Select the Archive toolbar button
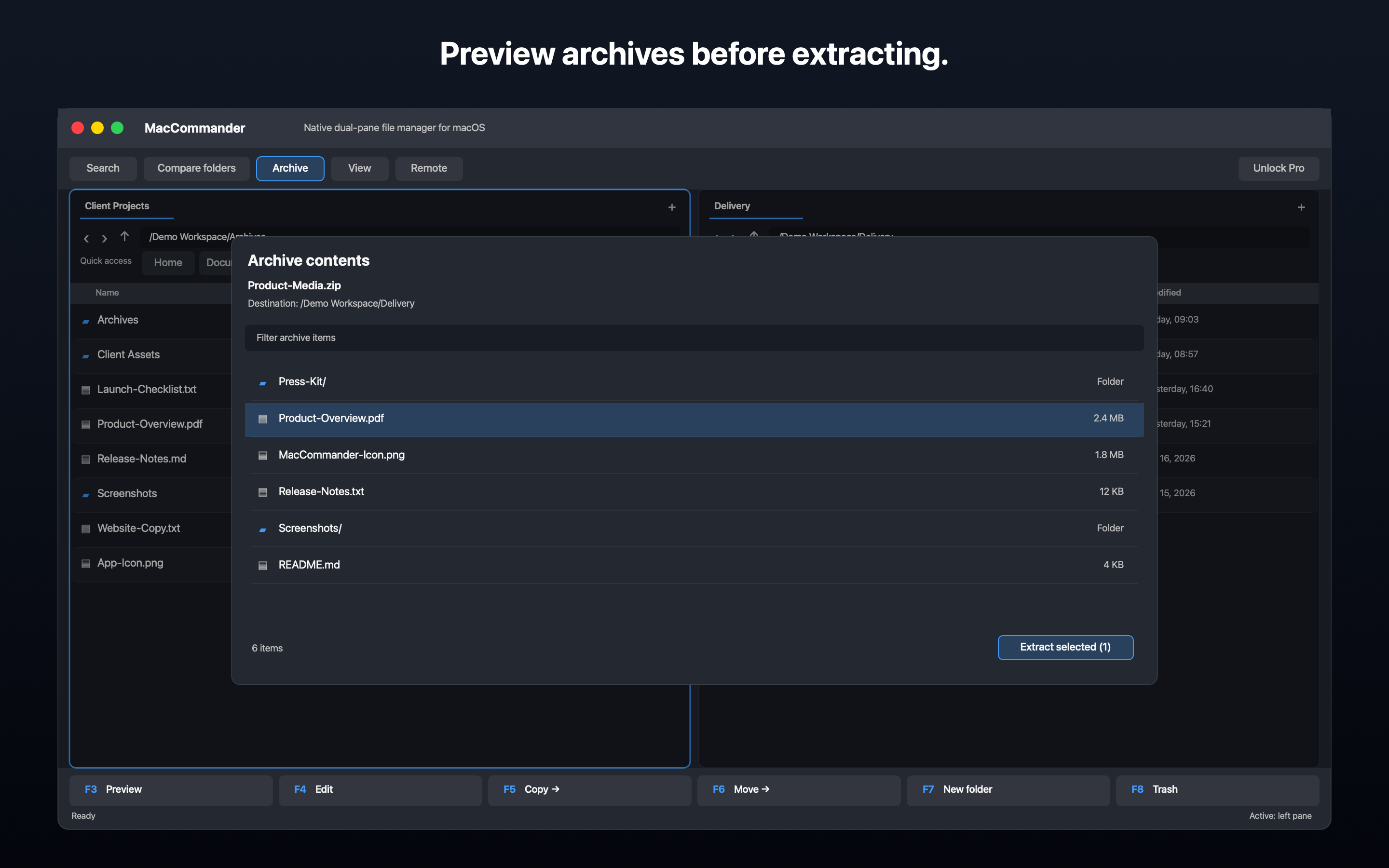This screenshot has width=1389, height=868. point(290,168)
